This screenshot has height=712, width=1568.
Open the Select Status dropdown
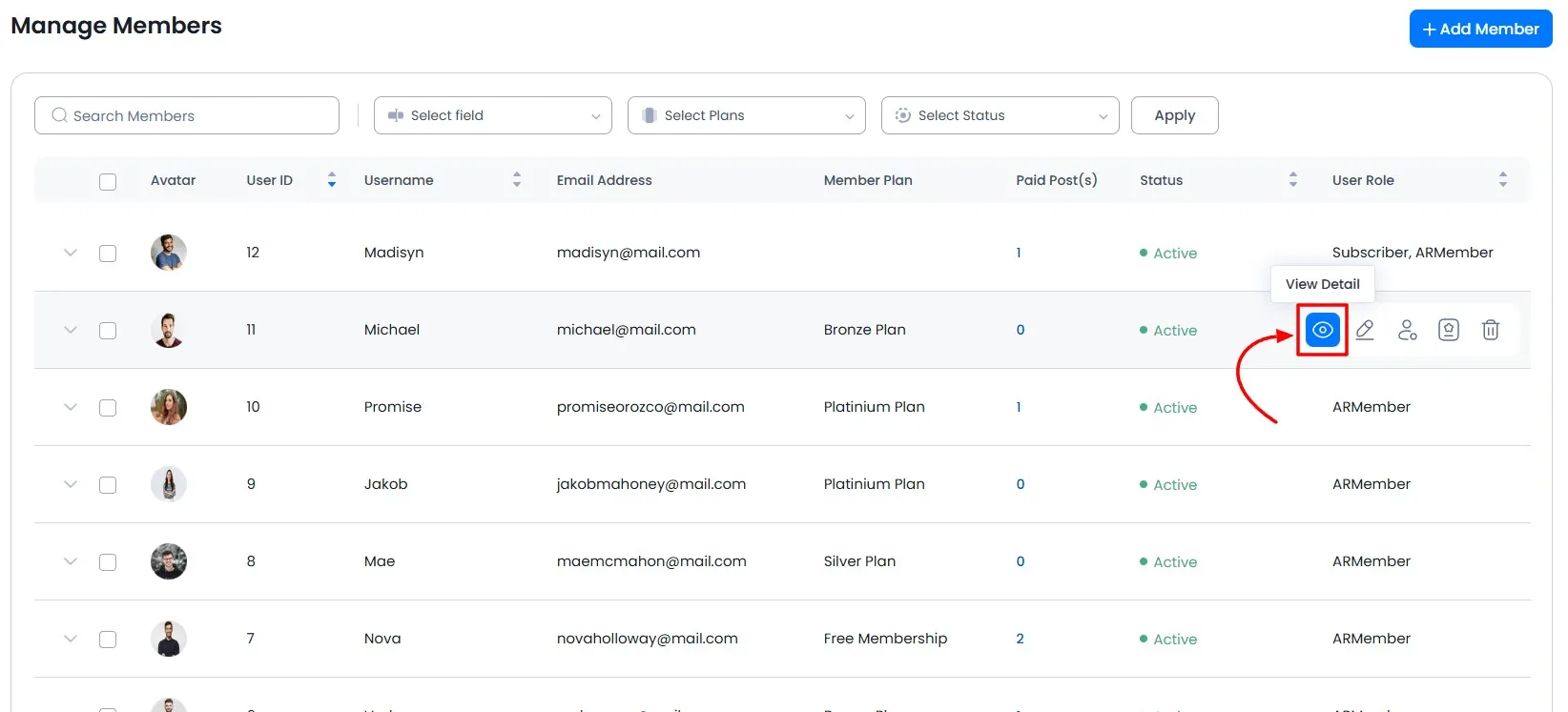(1001, 115)
